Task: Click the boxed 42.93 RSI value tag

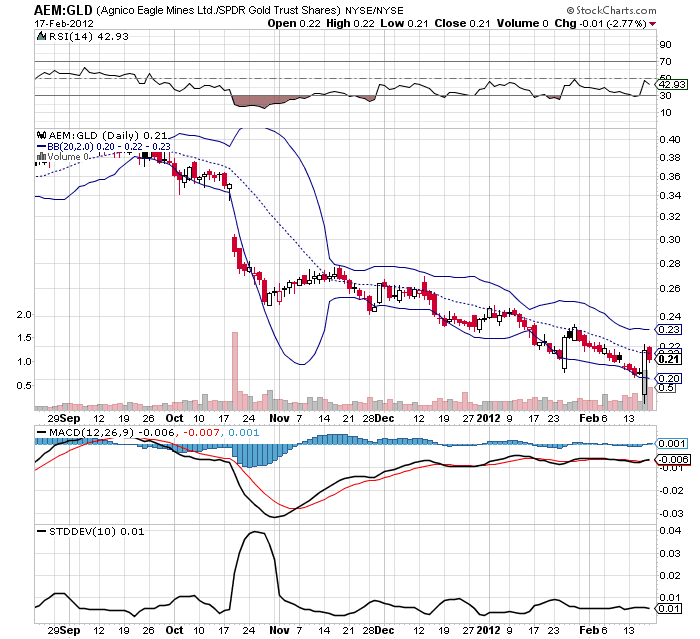Action: (x=672, y=84)
